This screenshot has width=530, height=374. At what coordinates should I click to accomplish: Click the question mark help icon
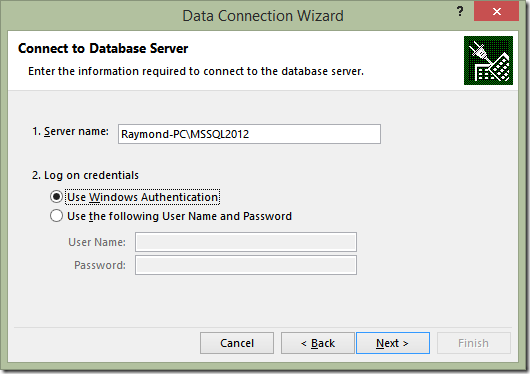[460, 11]
